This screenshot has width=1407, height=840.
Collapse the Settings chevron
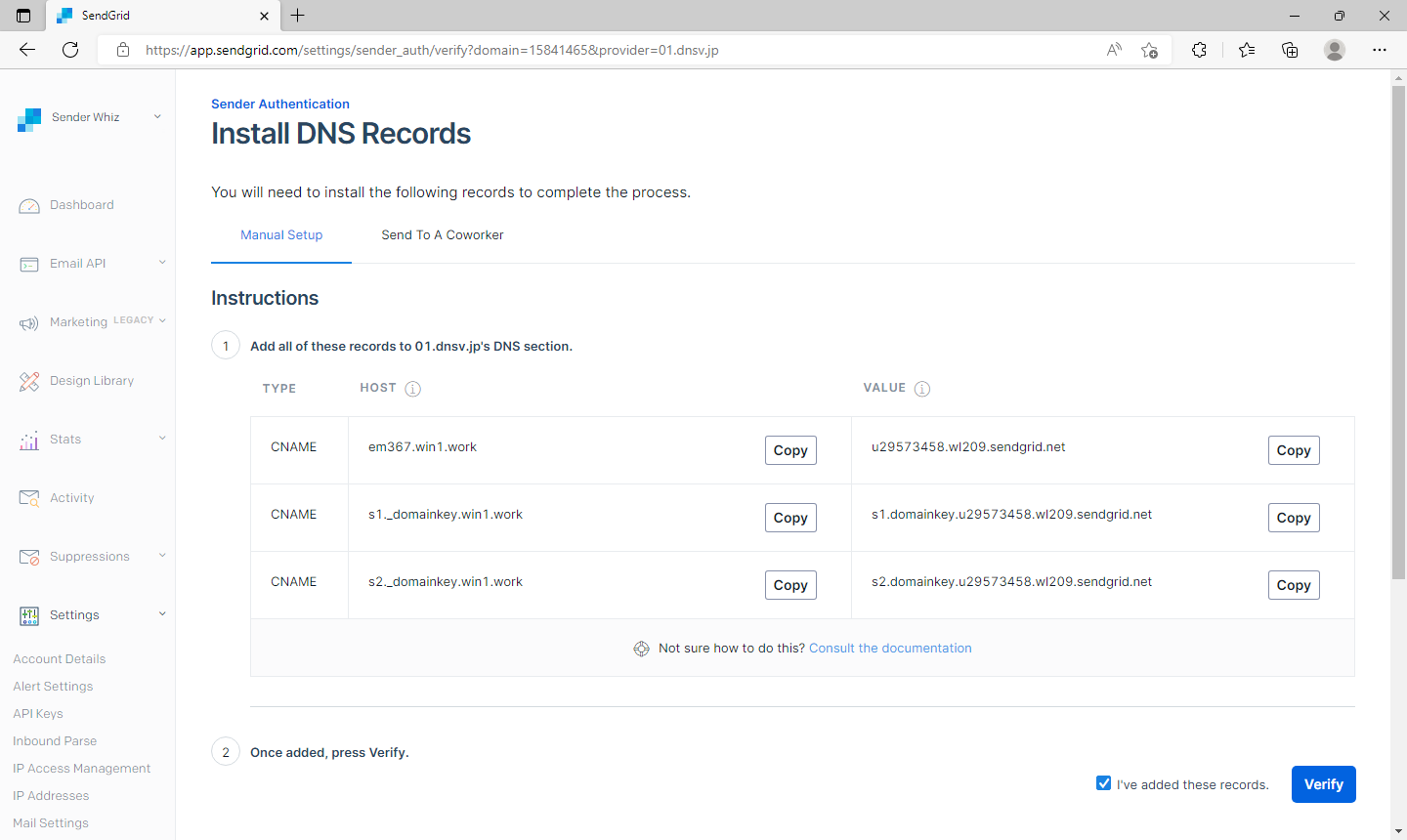[x=162, y=614]
